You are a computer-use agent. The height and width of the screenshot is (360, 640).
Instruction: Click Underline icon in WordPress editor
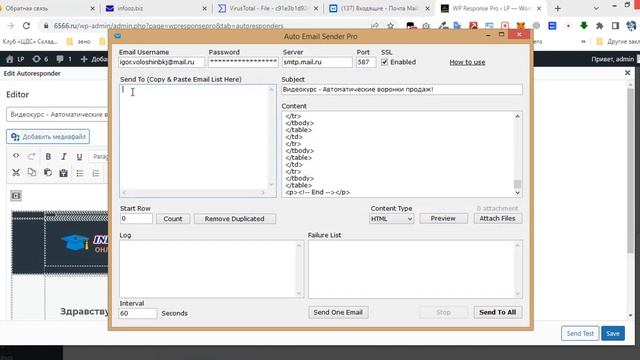pos(79,157)
